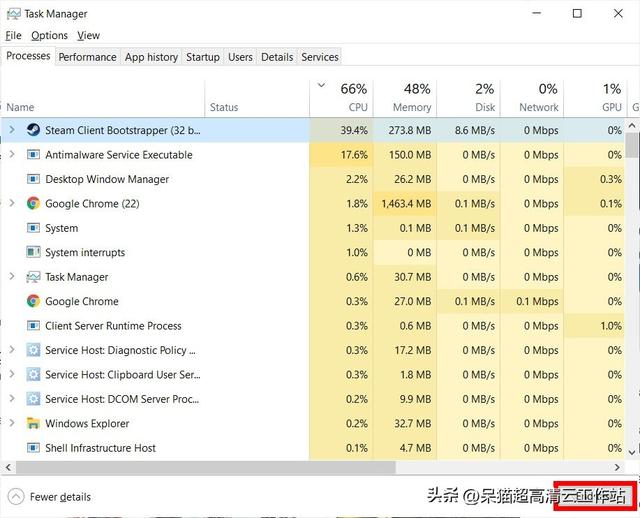640x518 pixels.
Task: Click the vertical scrollbar thumb
Action: [x=632, y=145]
